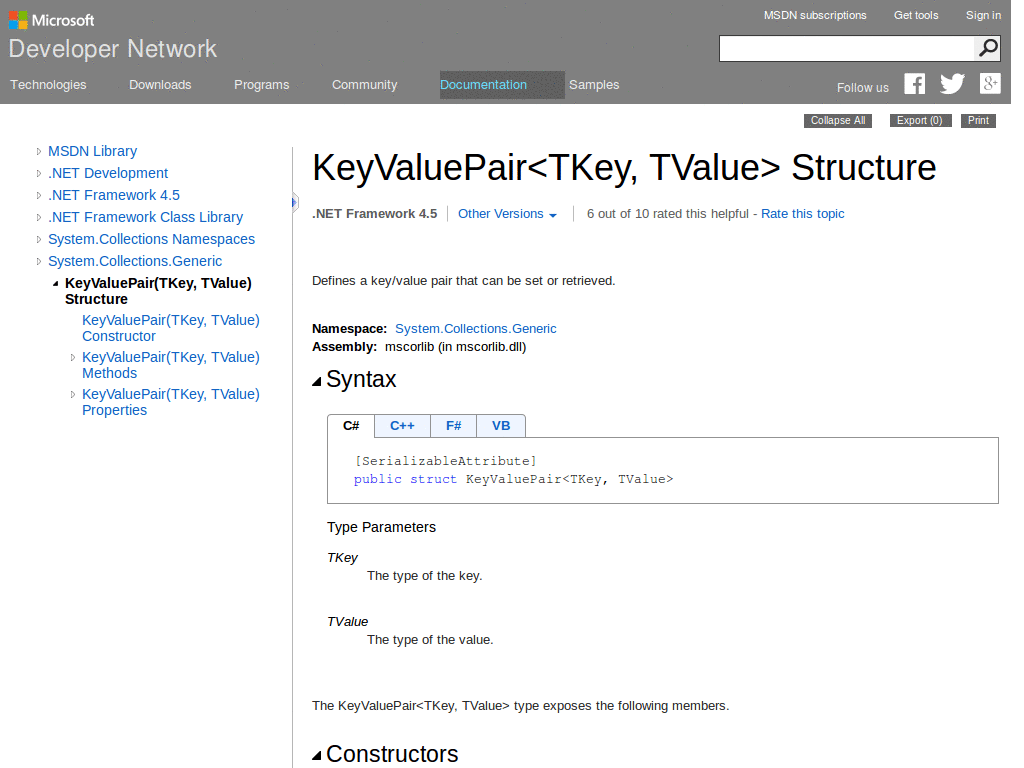1024x768 pixels.
Task: Open System.Collections Namespaces sidebar link
Action: point(151,240)
